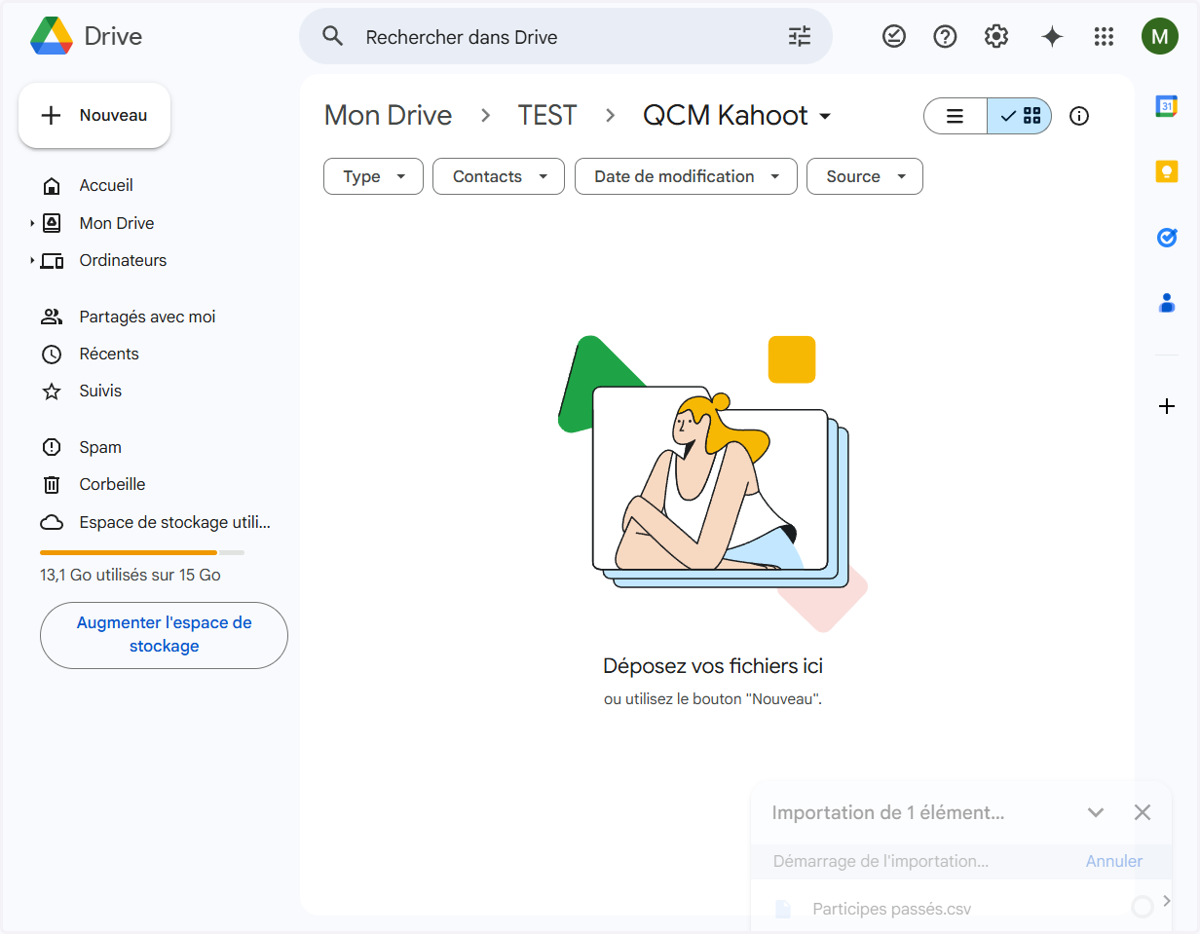The image size is (1200, 934).
Task: Open Google Keep side panel icon
Action: pos(1166,172)
